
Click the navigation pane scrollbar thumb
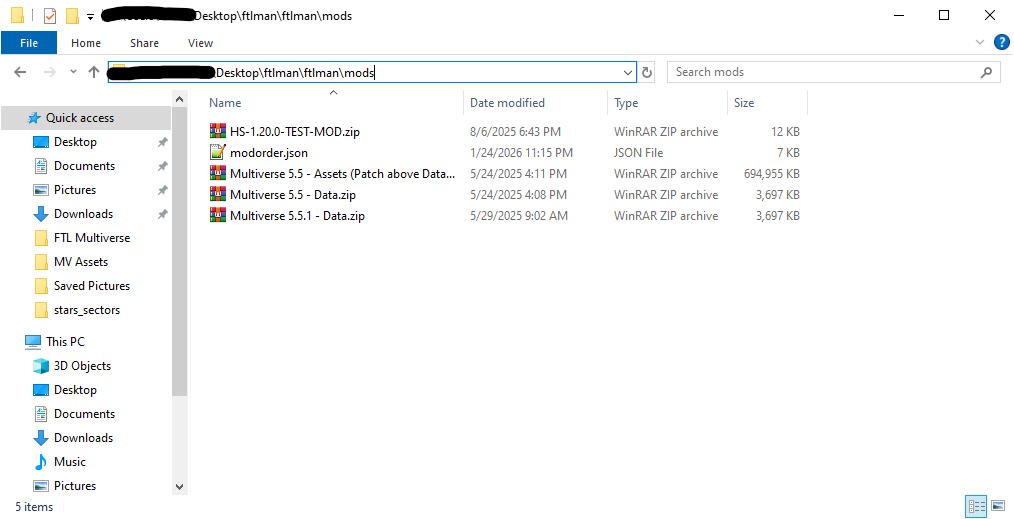(x=180, y=252)
